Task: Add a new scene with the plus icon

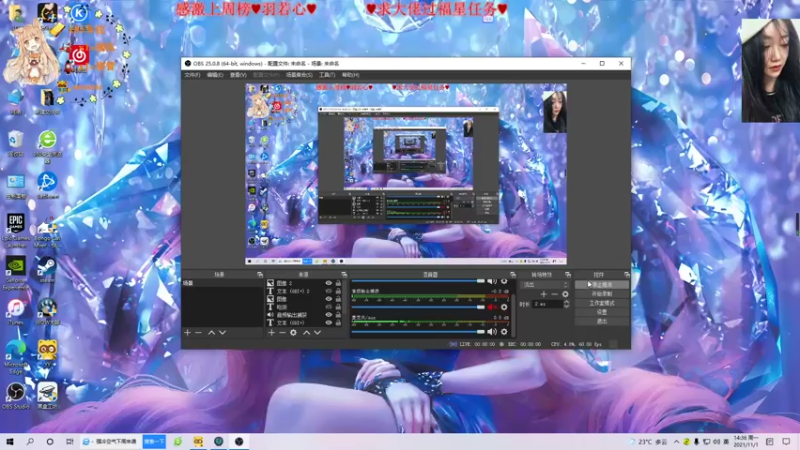Action: coord(187,333)
